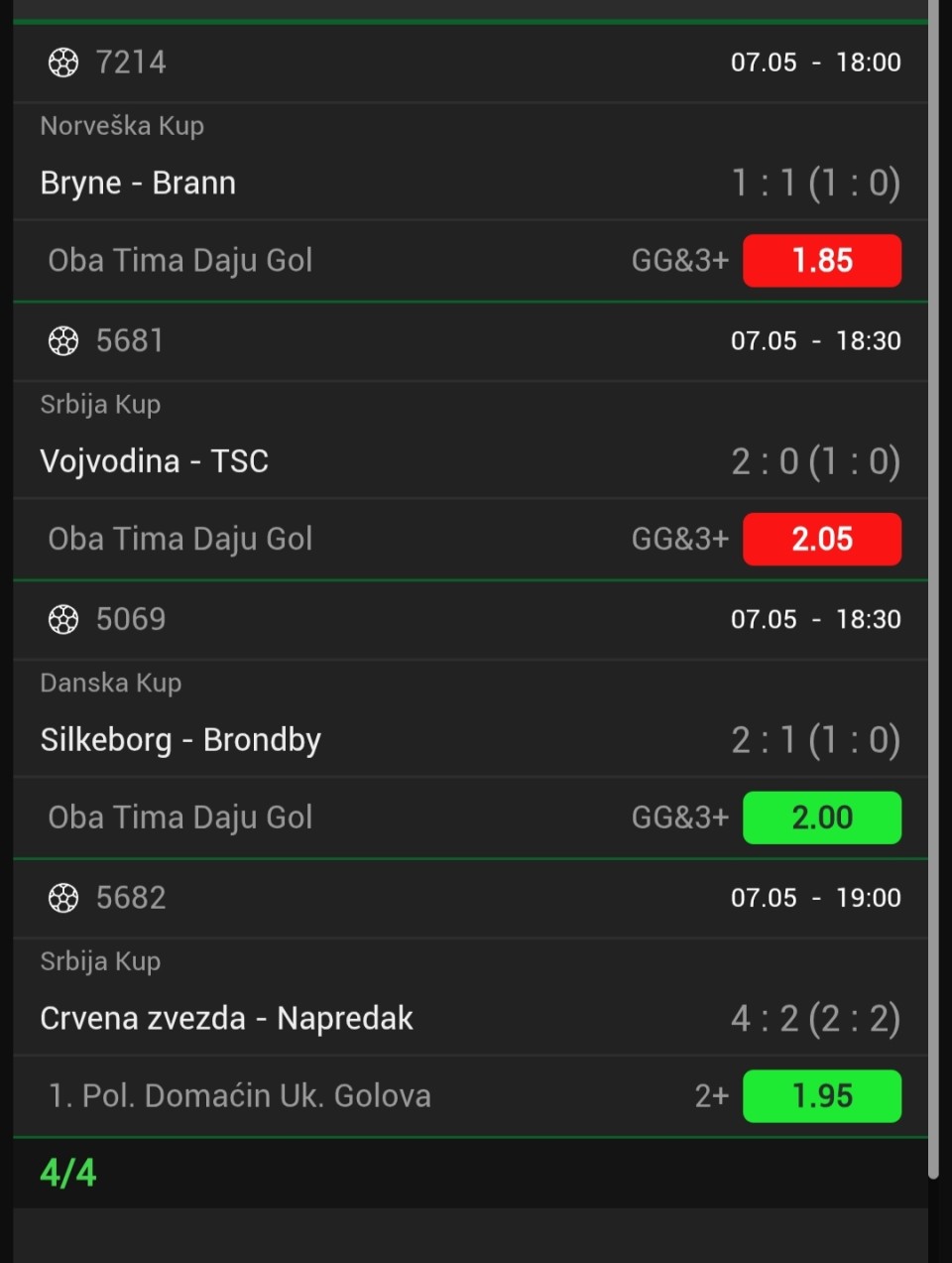
Task: Click the vertical scrollbar on the right
Action: (933, 589)
